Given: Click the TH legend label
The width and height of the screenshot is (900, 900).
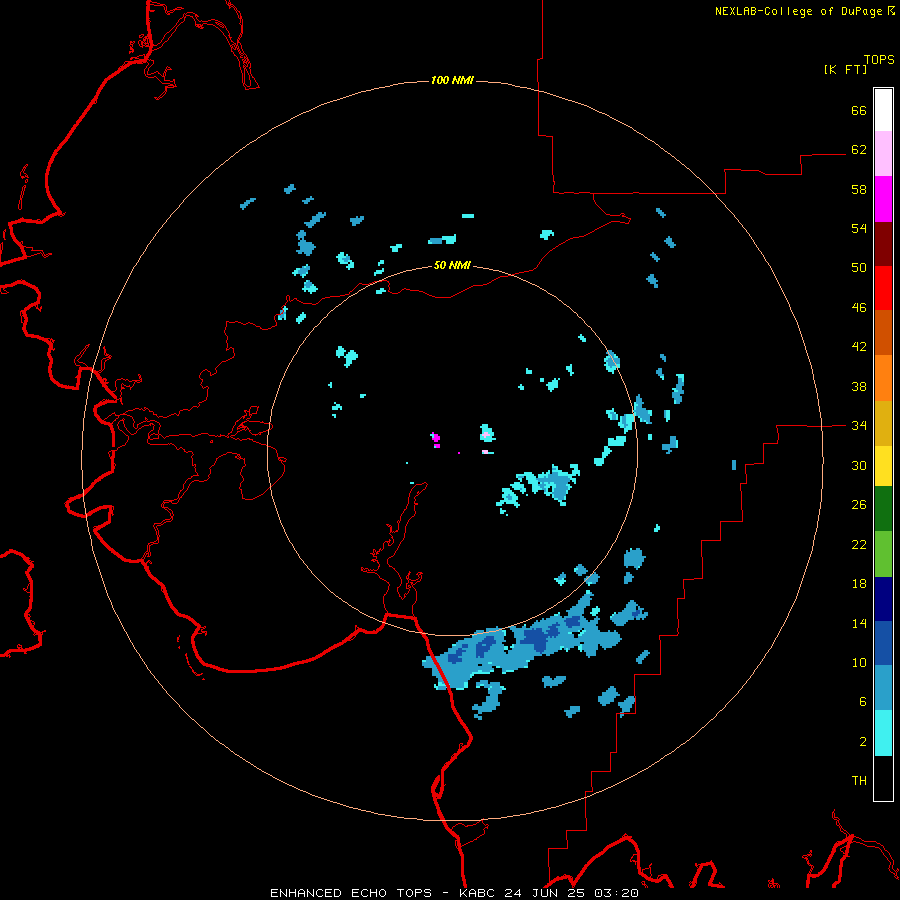Looking at the screenshot, I should coord(859,781).
